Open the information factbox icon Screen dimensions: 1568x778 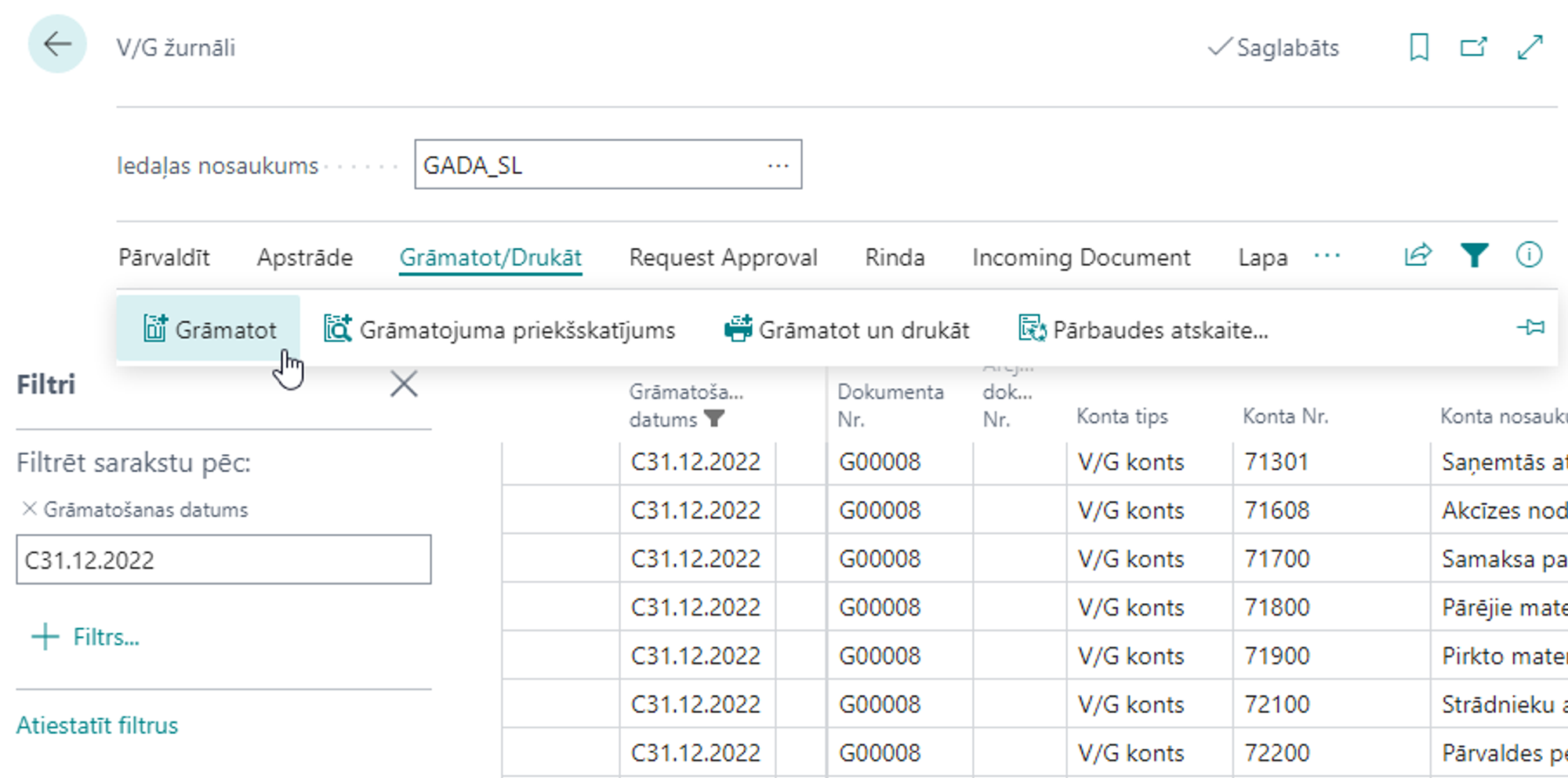pyautogui.click(x=1529, y=256)
